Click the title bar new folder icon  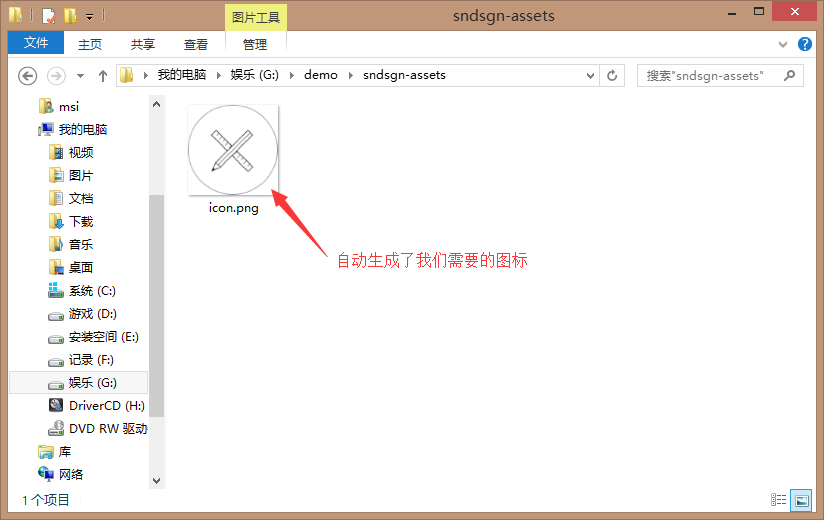point(70,16)
